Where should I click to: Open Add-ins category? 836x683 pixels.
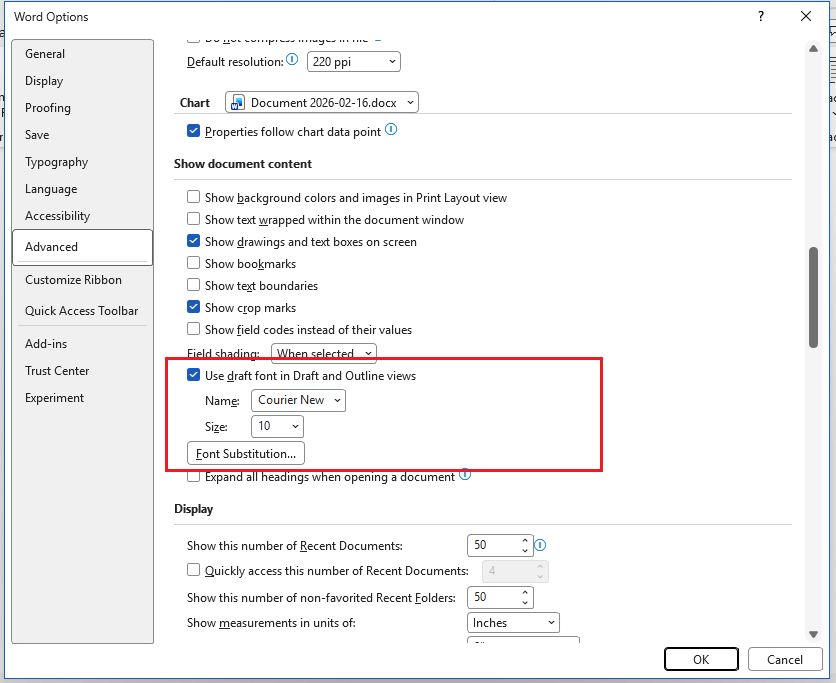coord(82,344)
